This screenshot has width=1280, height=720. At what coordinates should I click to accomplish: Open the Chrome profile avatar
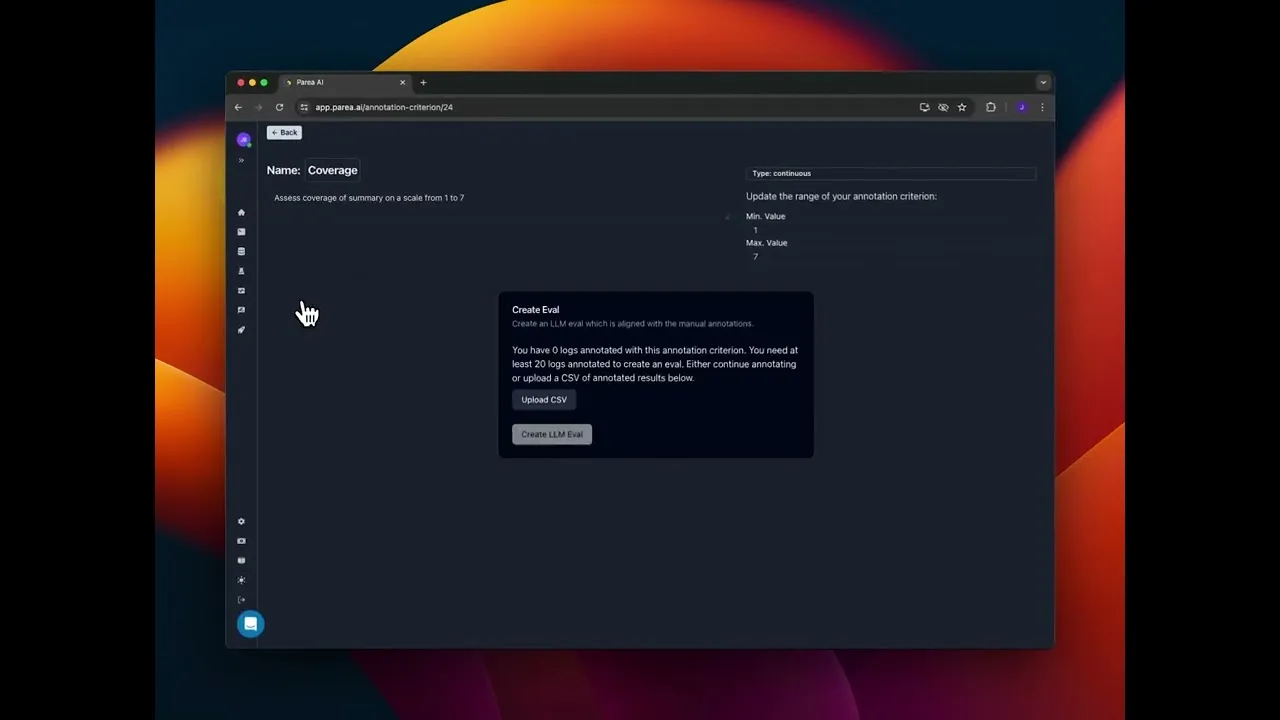(1021, 107)
